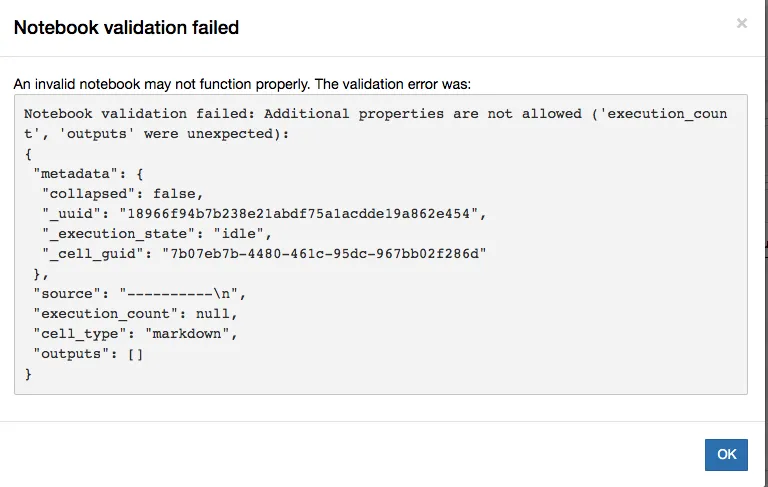Click the "source" key line
This screenshot has width=768, height=487.
tap(138, 294)
